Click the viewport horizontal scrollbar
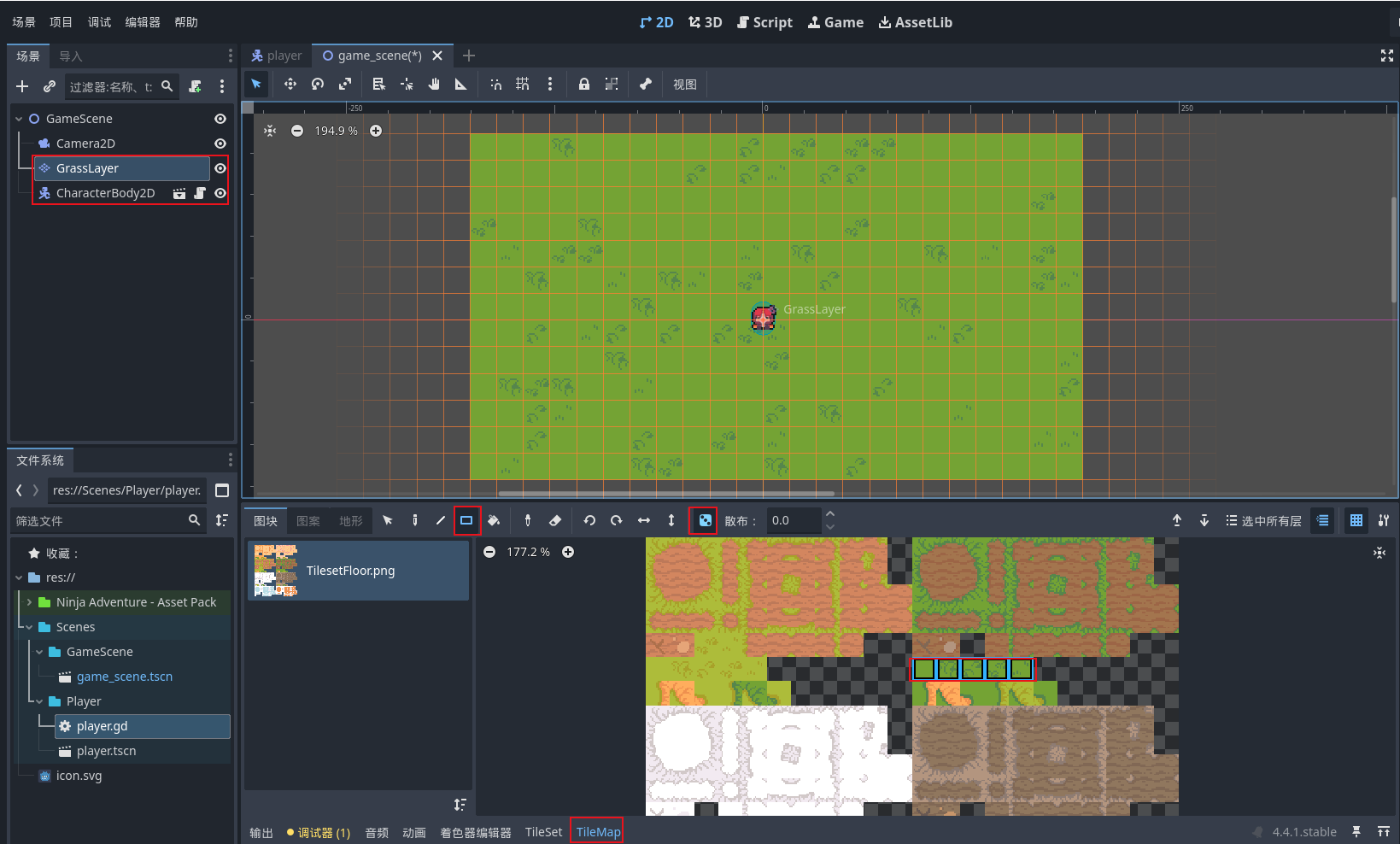Viewport: 1400px width, 844px height. coord(666,493)
